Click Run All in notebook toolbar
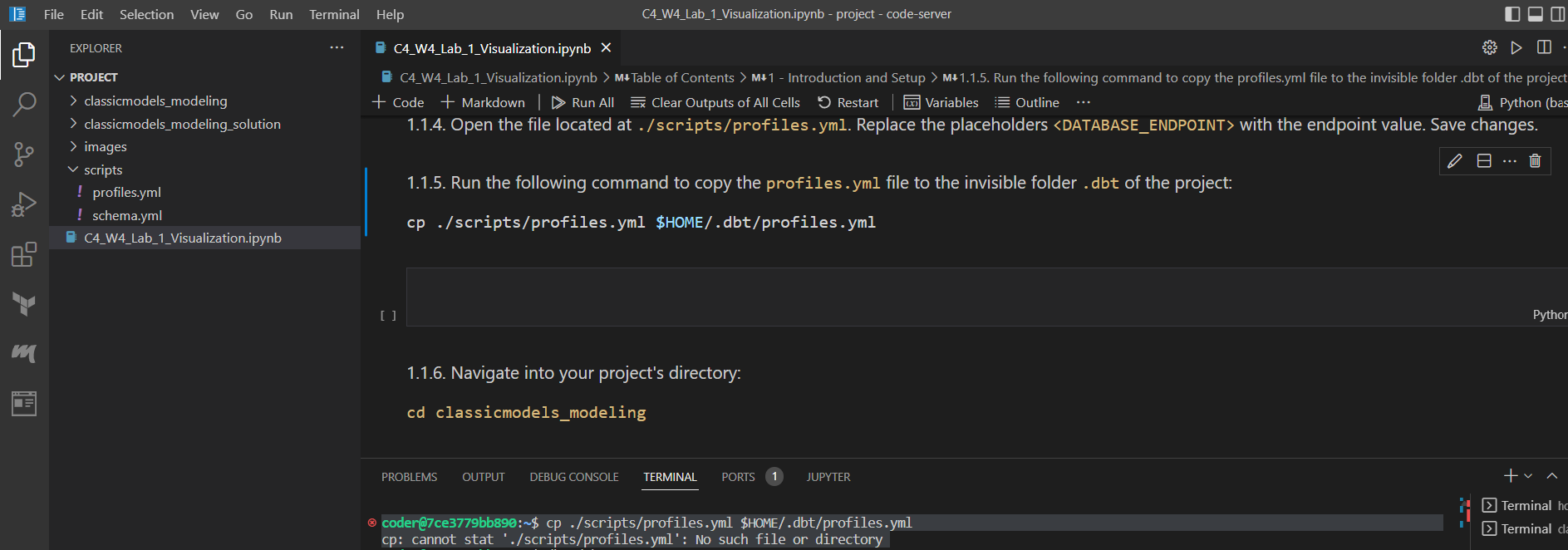Image resolution: width=1568 pixels, height=550 pixels. (x=582, y=102)
